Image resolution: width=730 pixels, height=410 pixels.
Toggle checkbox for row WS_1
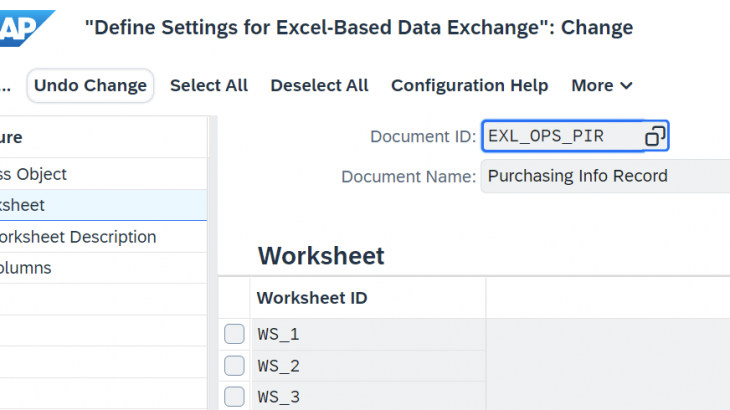pos(234,334)
